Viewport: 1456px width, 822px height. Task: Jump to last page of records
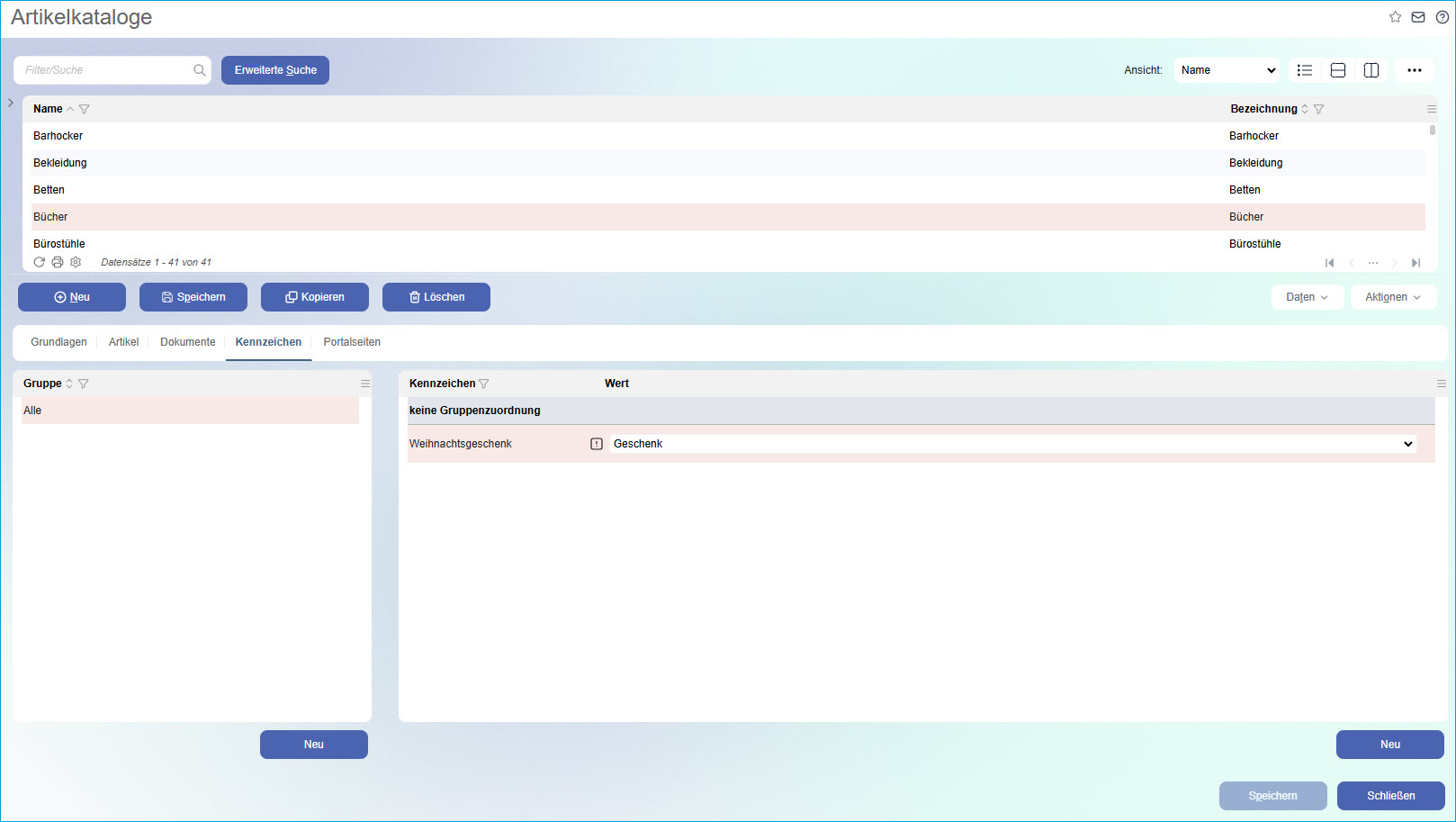[1416, 263]
